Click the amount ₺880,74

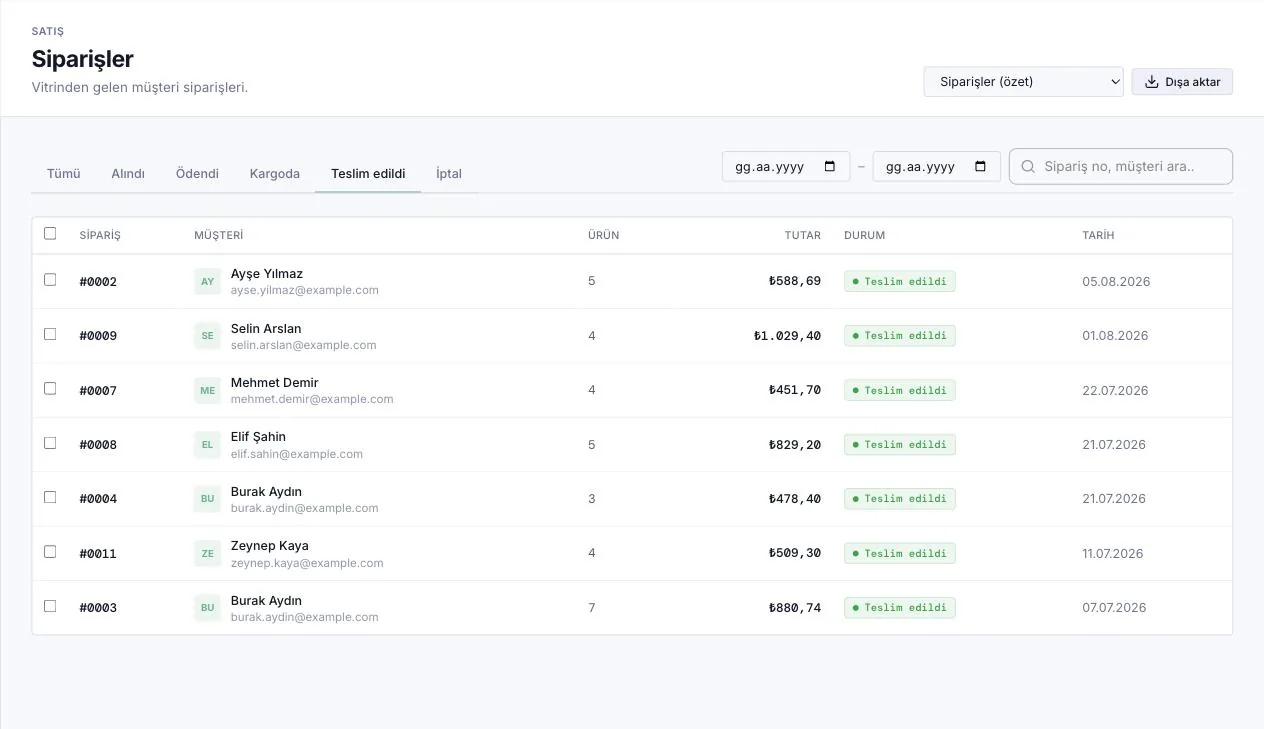coord(795,608)
